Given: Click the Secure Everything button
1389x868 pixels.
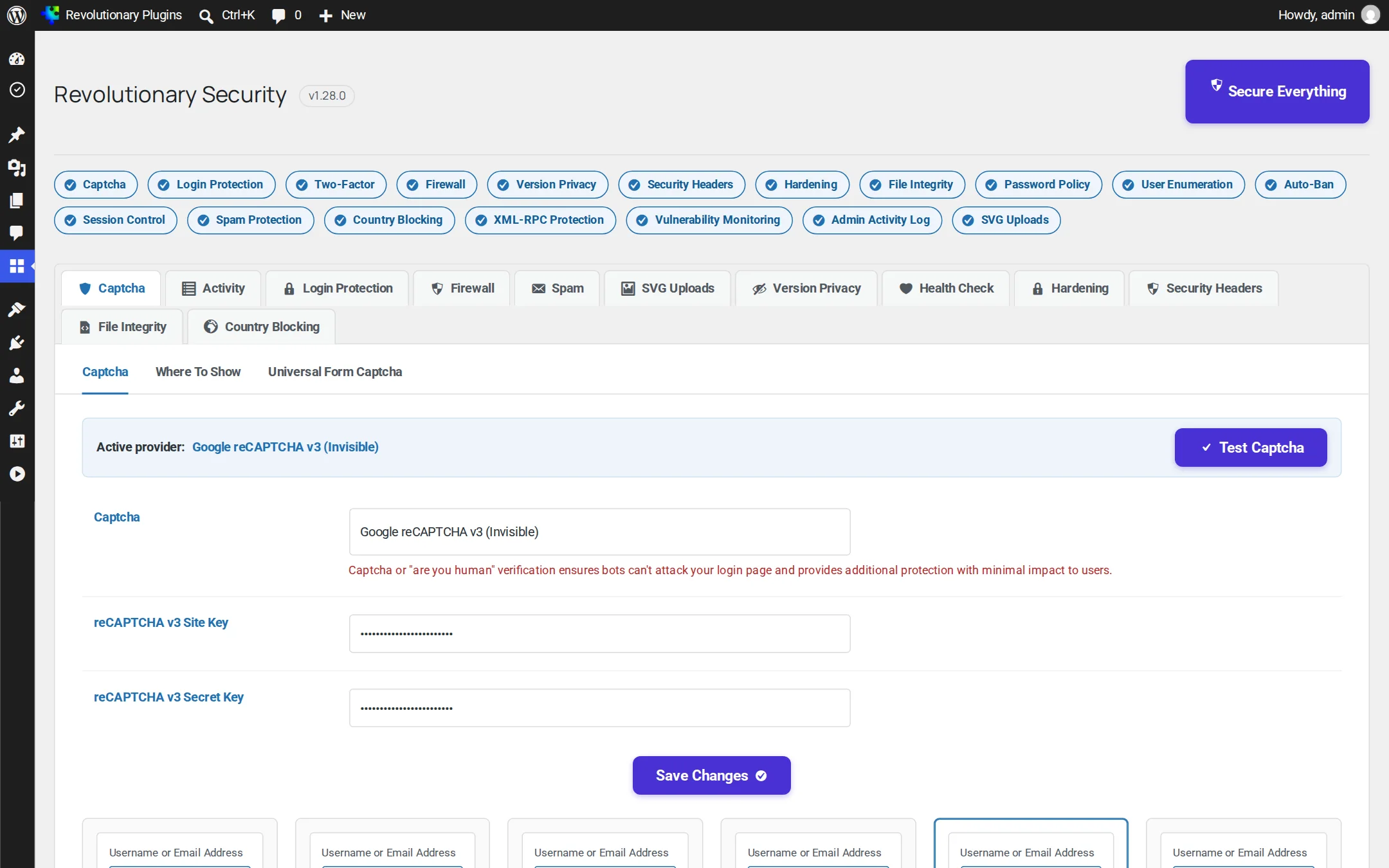Looking at the screenshot, I should point(1277,92).
